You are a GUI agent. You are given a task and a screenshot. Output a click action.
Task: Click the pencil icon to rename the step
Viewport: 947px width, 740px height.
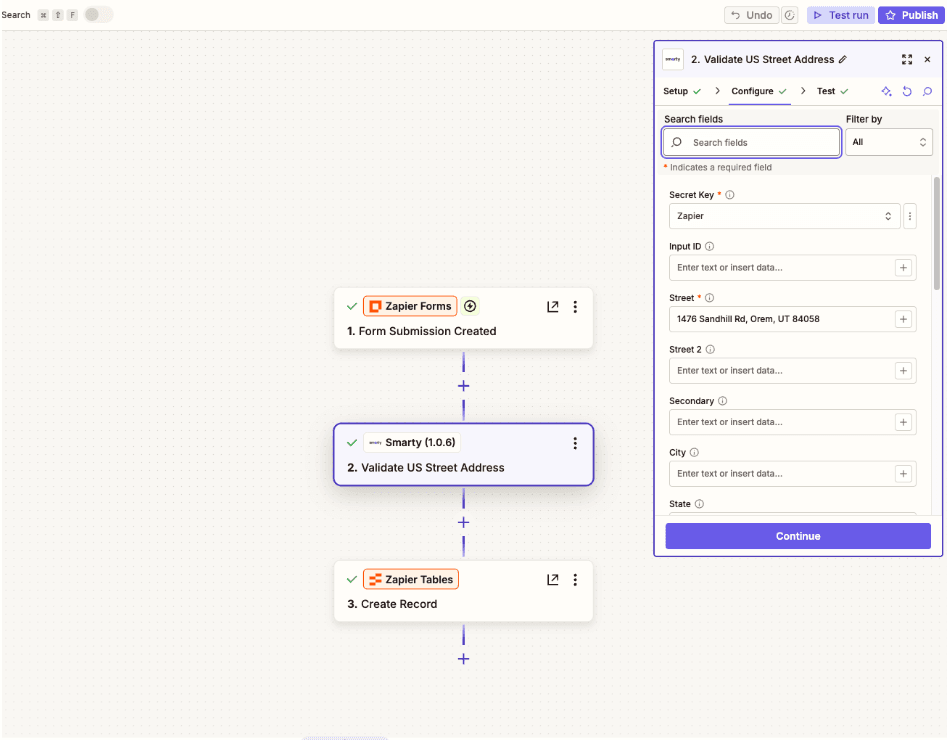pos(843,59)
